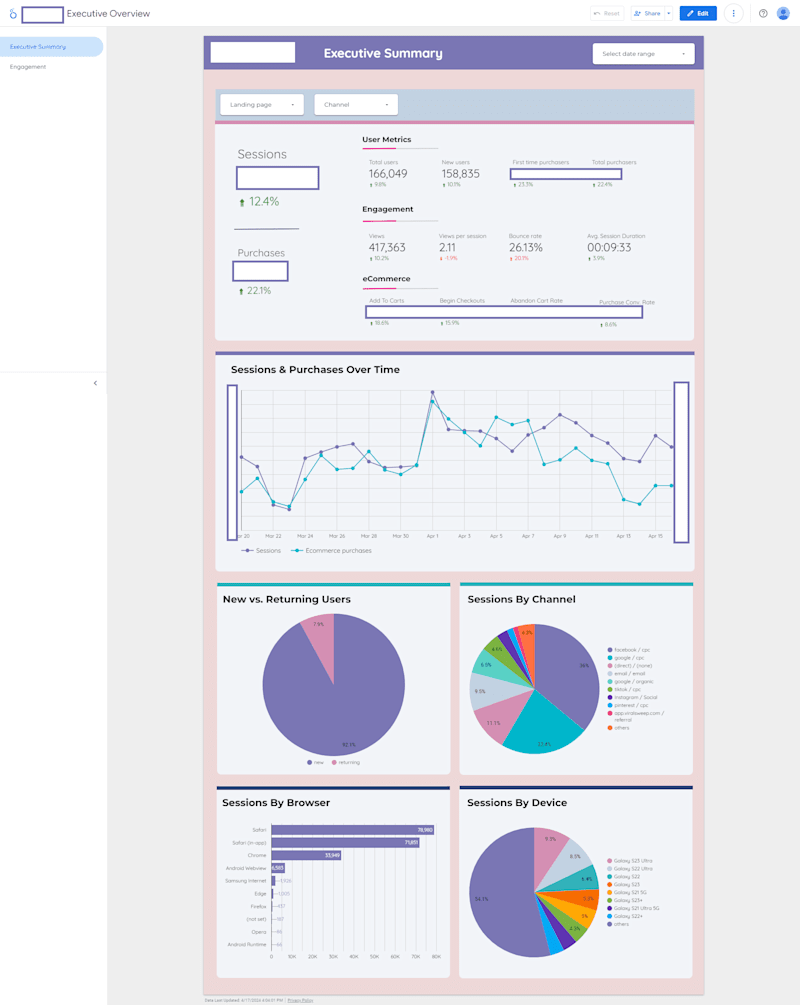Open the Select date range dropdown
The image size is (800, 1005).
[x=644, y=54]
